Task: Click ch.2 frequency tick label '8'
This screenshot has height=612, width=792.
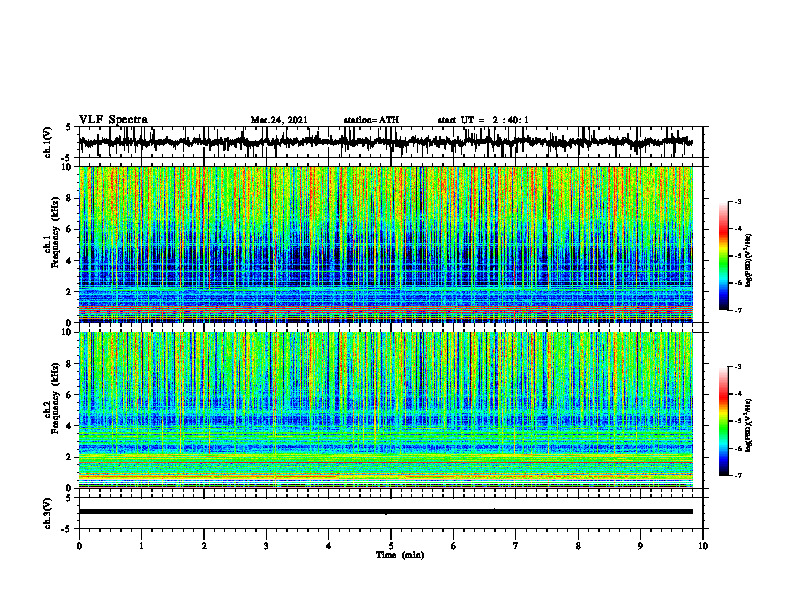Action: (70, 364)
